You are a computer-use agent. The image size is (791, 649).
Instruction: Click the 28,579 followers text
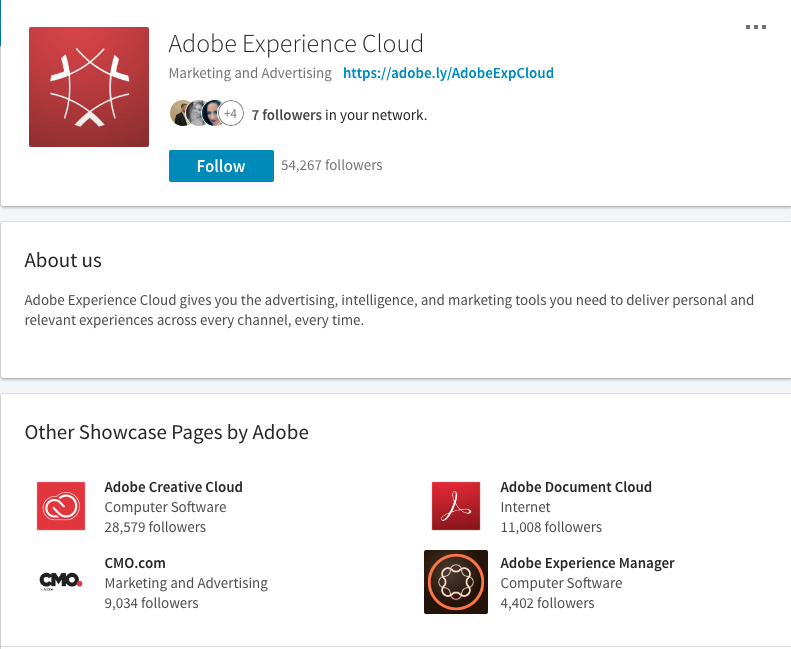pos(155,527)
